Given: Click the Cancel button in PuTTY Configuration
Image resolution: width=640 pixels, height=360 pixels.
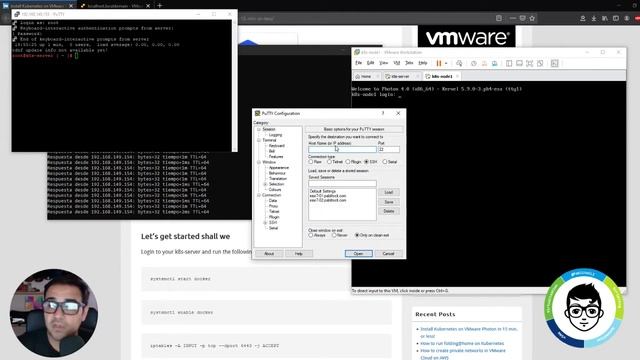Looking at the screenshot, I should pyautogui.click(x=388, y=254).
